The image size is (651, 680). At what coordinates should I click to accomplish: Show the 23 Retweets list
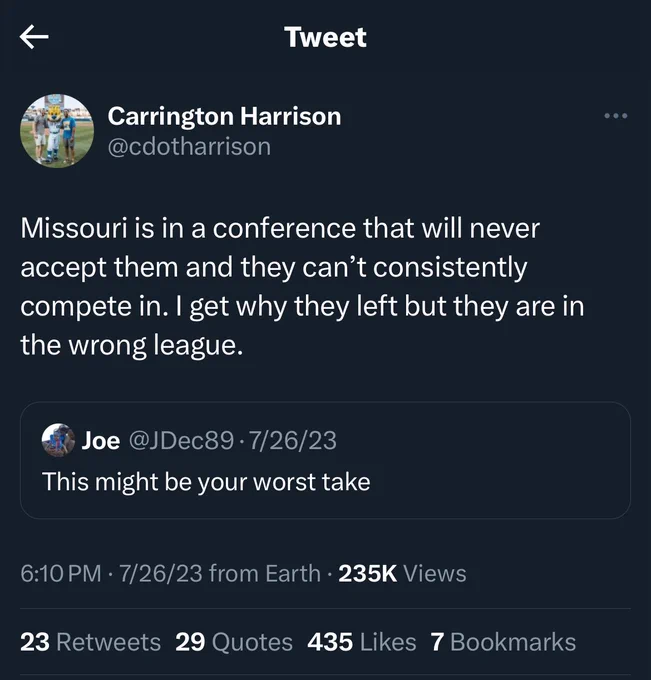(x=91, y=642)
